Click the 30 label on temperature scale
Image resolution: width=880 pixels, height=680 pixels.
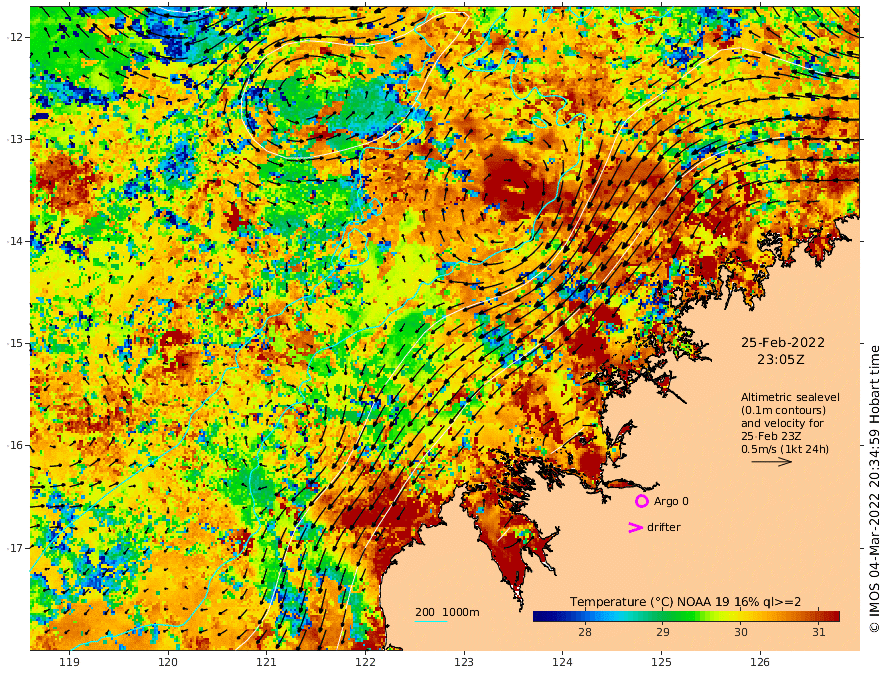point(741,632)
